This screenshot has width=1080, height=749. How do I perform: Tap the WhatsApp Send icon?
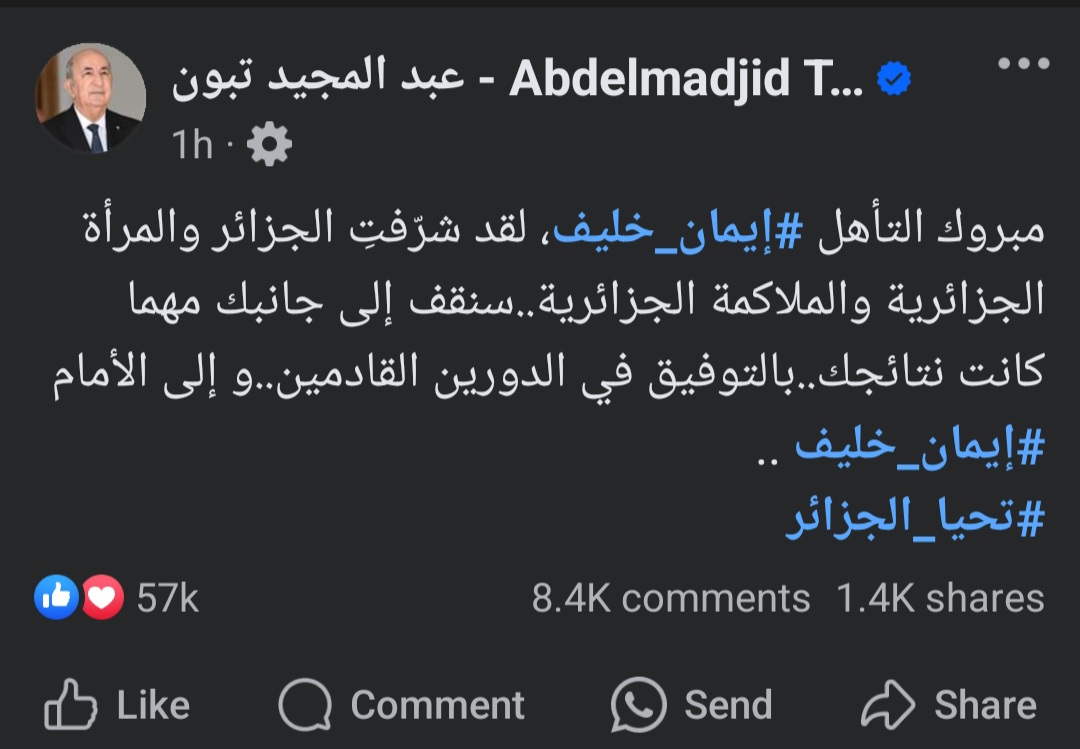pos(638,704)
